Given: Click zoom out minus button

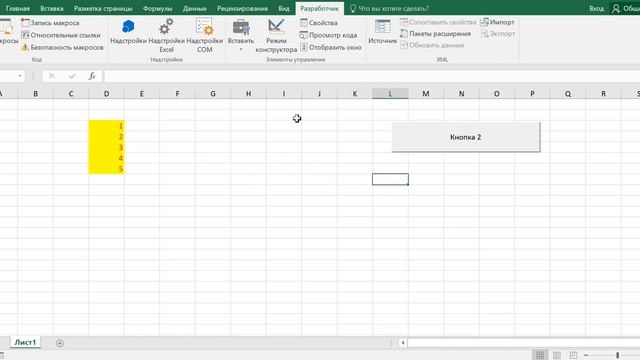Looking at the screenshot, I should (x=586, y=355).
